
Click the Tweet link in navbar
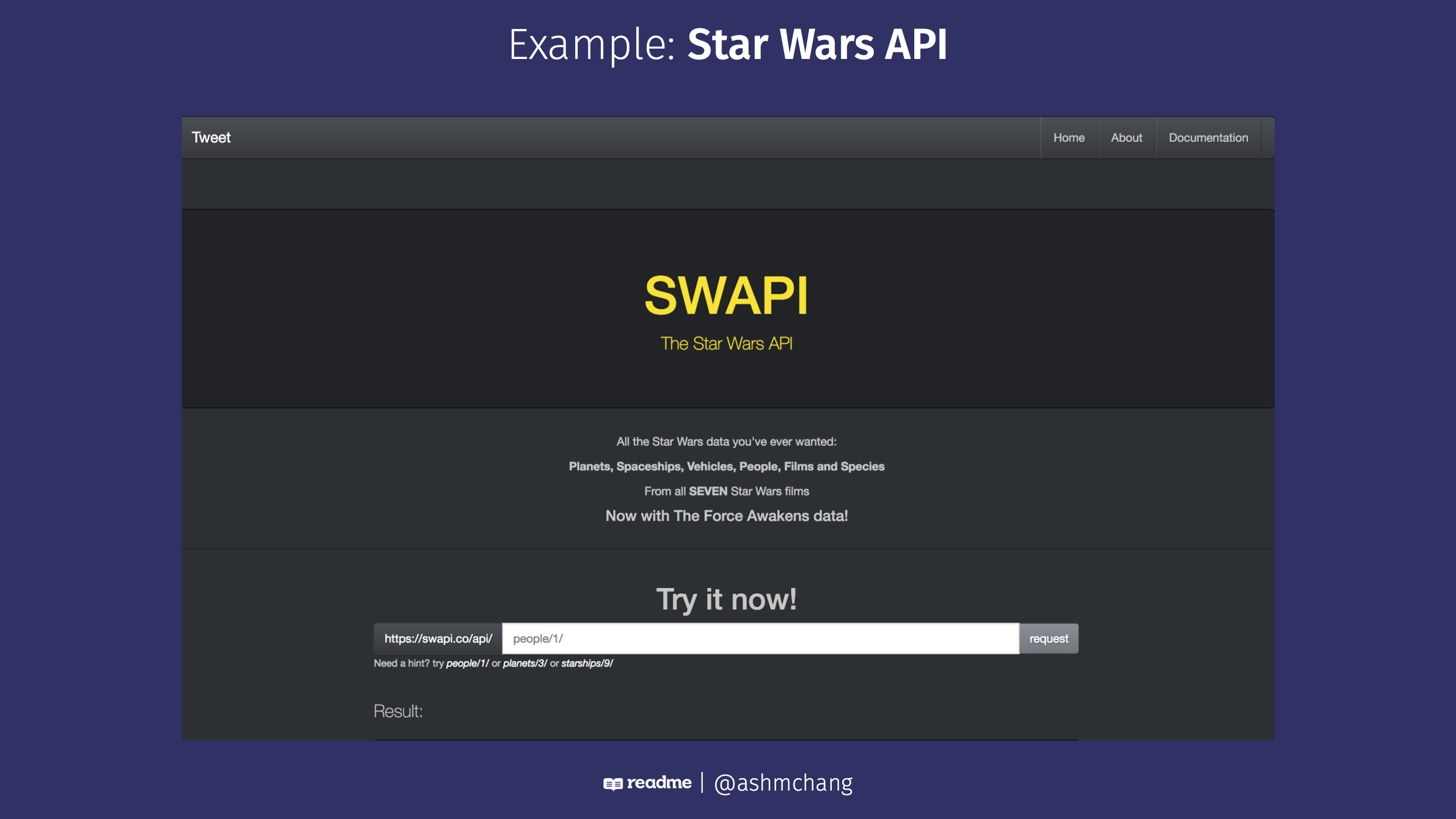[x=211, y=138]
